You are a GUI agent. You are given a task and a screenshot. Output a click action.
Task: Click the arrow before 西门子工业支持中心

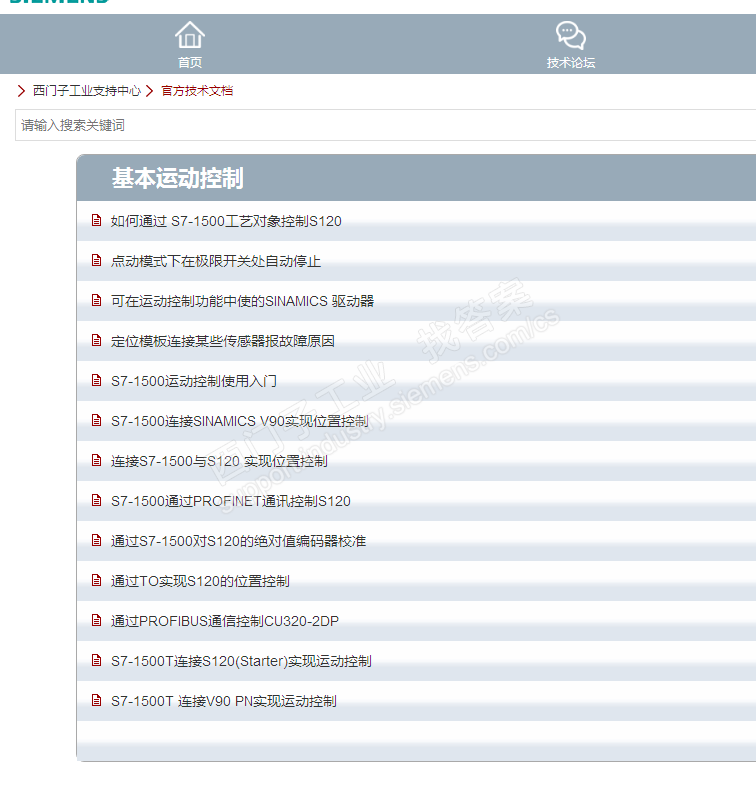coord(21,91)
